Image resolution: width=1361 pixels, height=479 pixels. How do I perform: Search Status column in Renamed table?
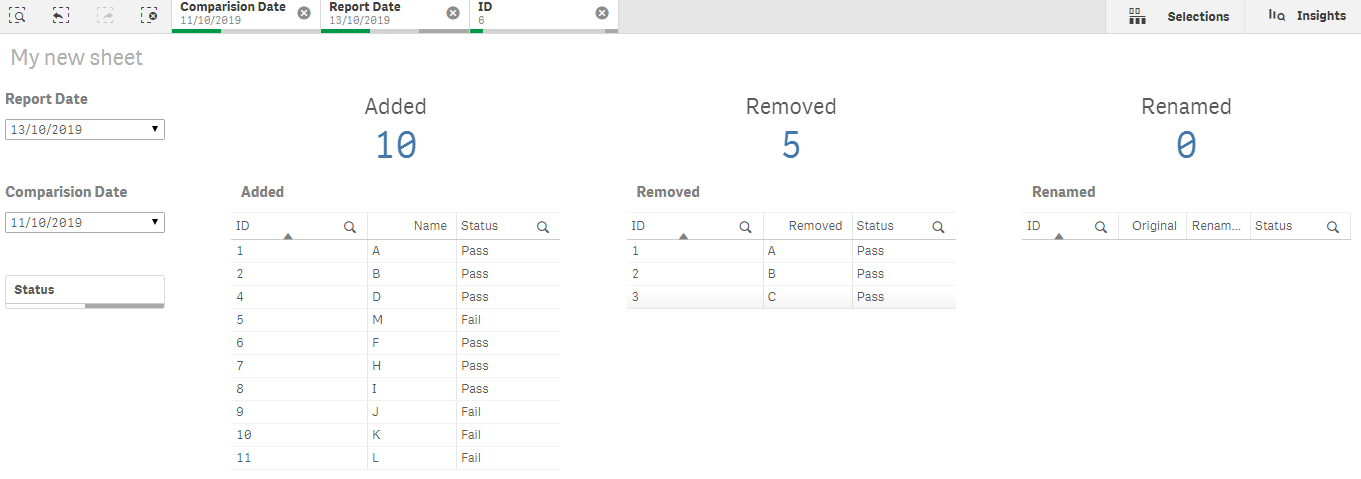1333,227
